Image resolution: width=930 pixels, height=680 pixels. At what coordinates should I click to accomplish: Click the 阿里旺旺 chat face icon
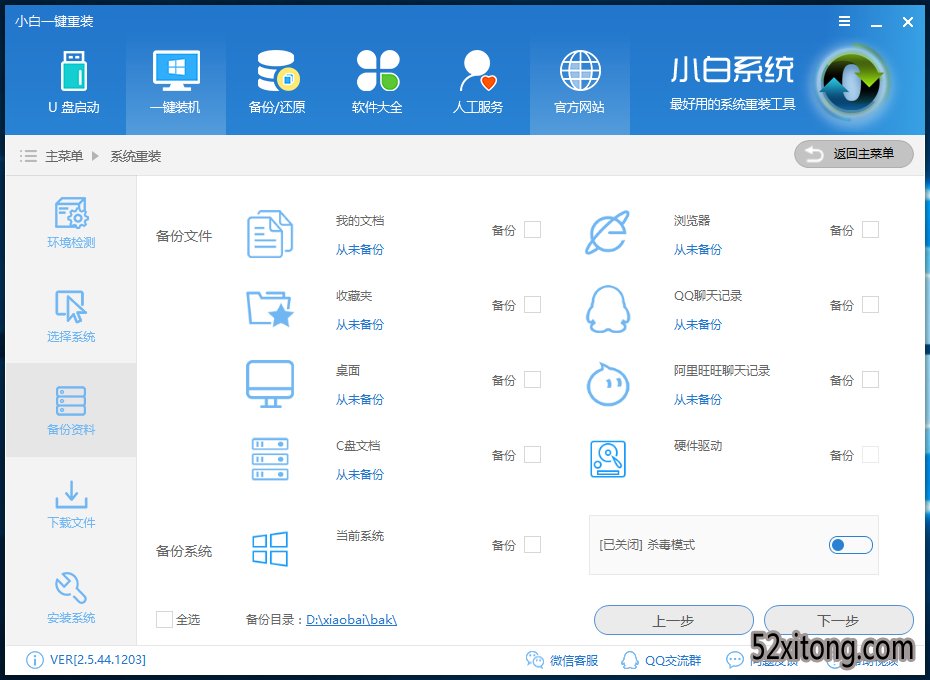pyautogui.click(x=607, y=384)
